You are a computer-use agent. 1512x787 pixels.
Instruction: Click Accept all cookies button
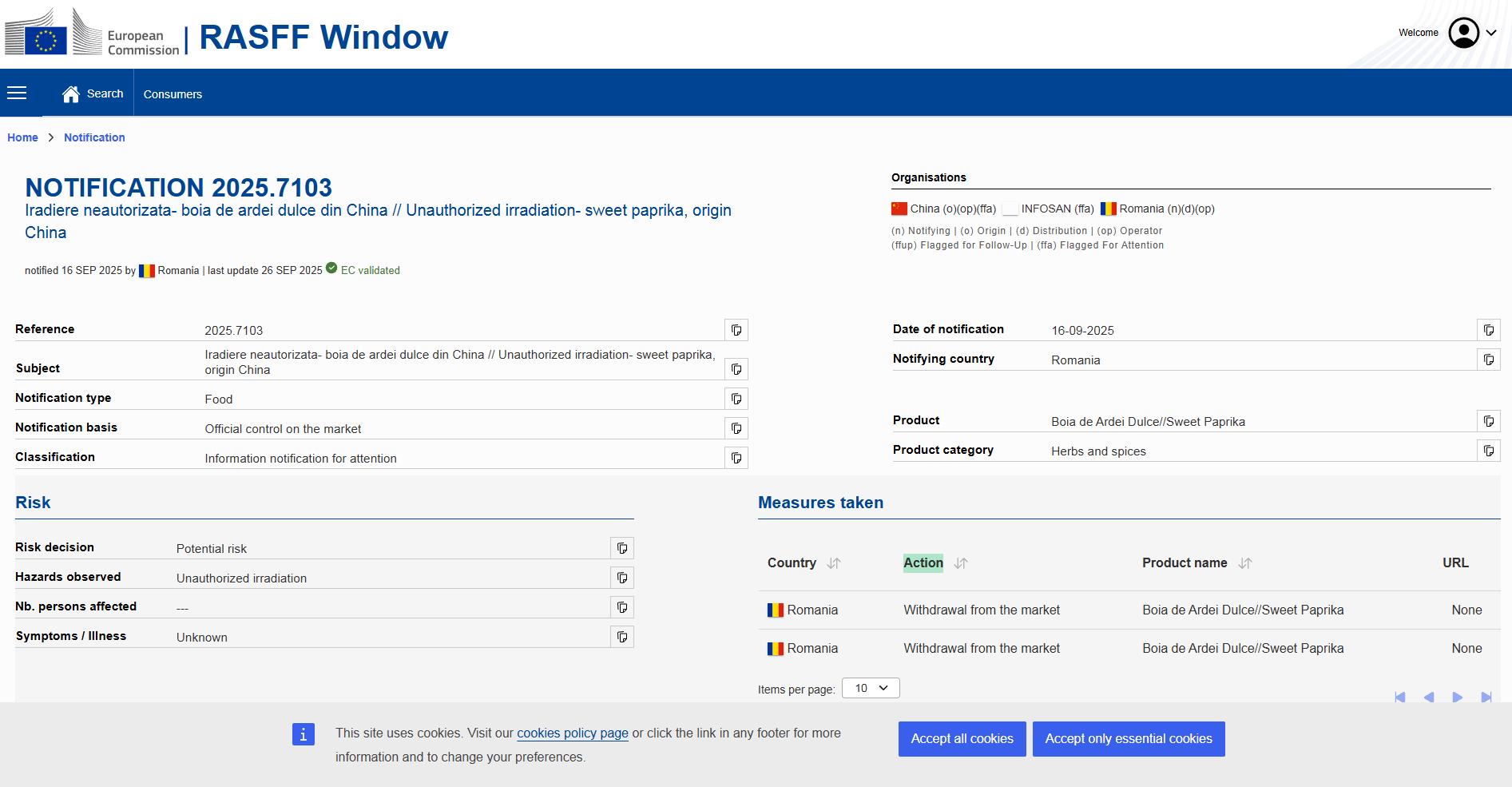(x=962, y=738)
